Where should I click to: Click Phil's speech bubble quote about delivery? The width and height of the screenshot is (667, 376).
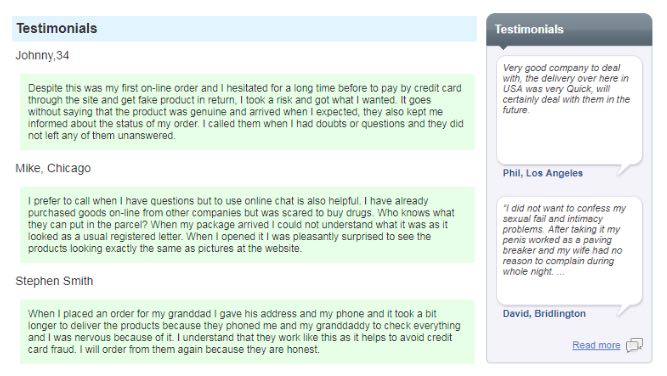[569, 110]
